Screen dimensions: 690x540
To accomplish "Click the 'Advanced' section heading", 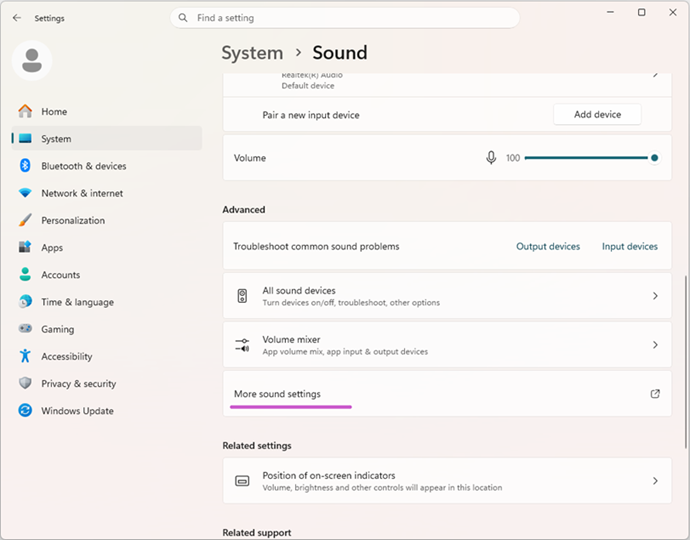I will (244, 209).
